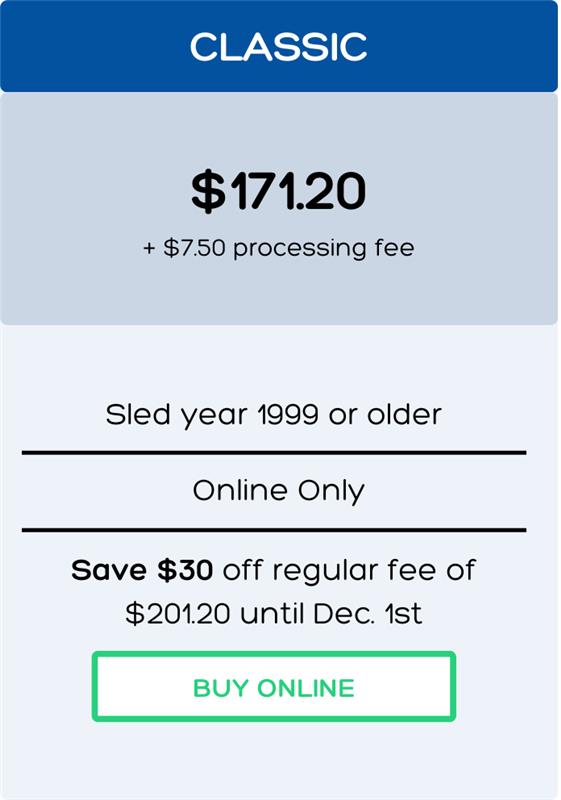
Task: Click the divider line below Sled year
Action: coord(274,453)
